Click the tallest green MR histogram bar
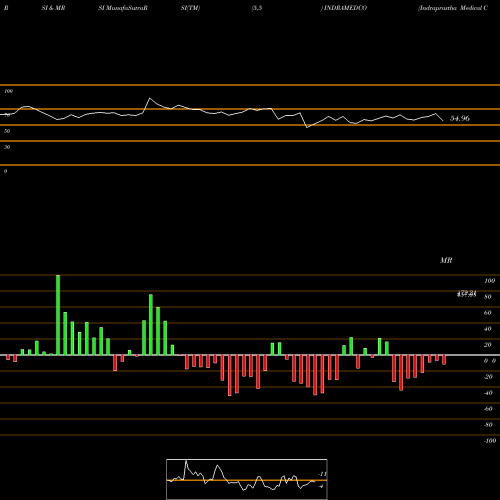500x500 pixels. pyautogui.click(x=58, y=315)
